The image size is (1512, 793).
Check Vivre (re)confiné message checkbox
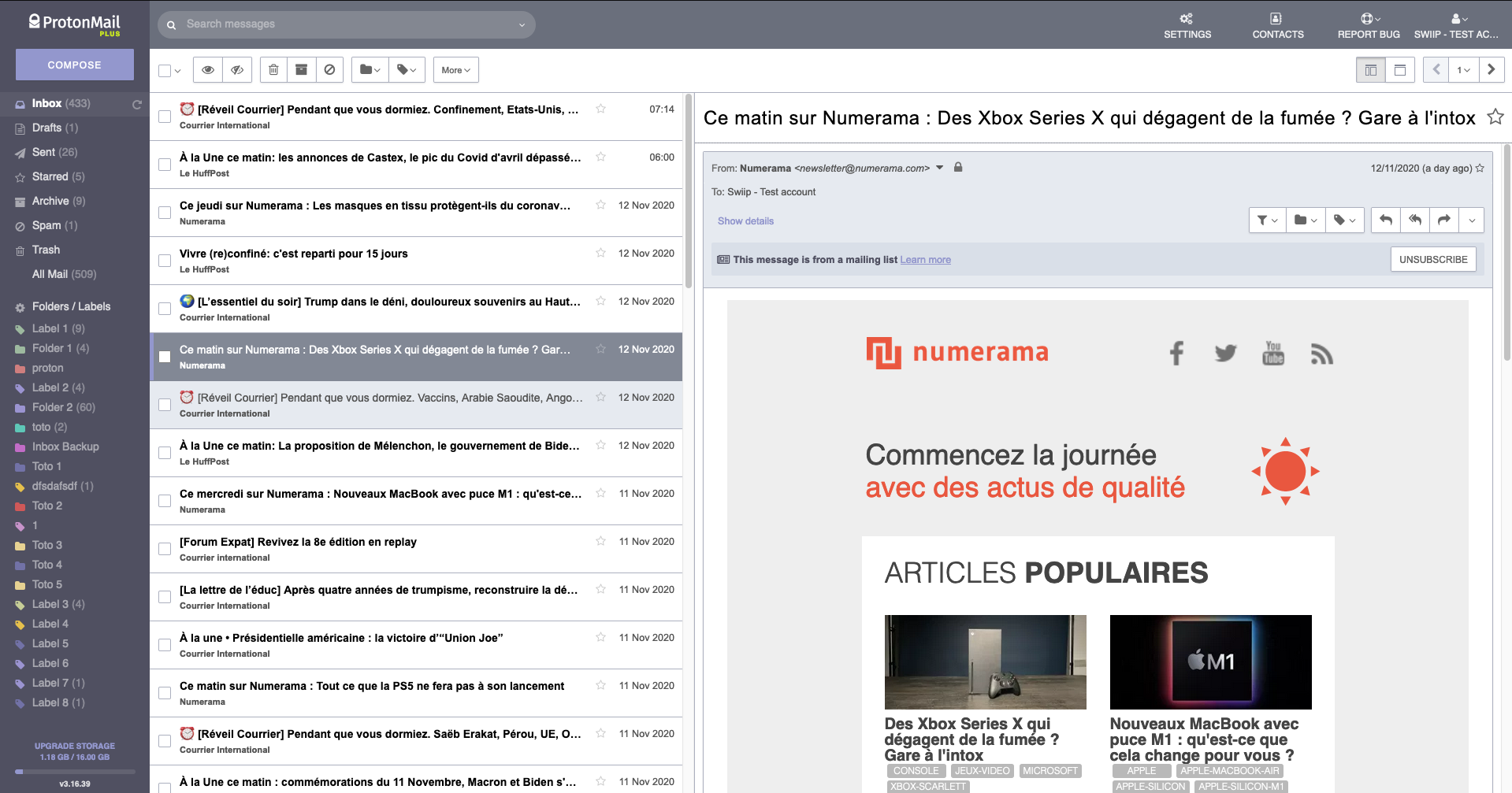165,261
